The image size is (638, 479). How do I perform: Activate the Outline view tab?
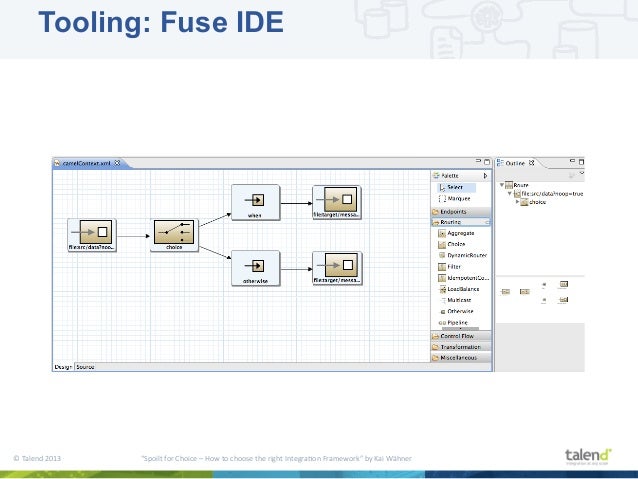click(x=515, y=163)
